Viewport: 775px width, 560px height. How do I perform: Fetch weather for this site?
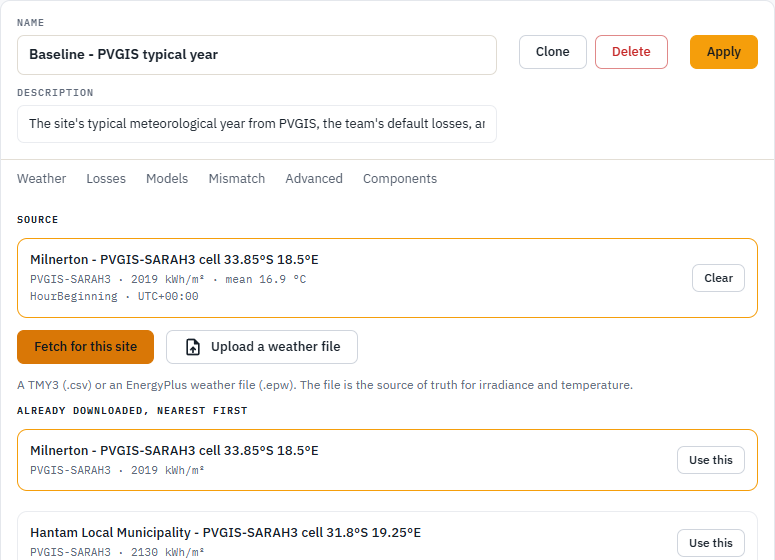[86, 347]
